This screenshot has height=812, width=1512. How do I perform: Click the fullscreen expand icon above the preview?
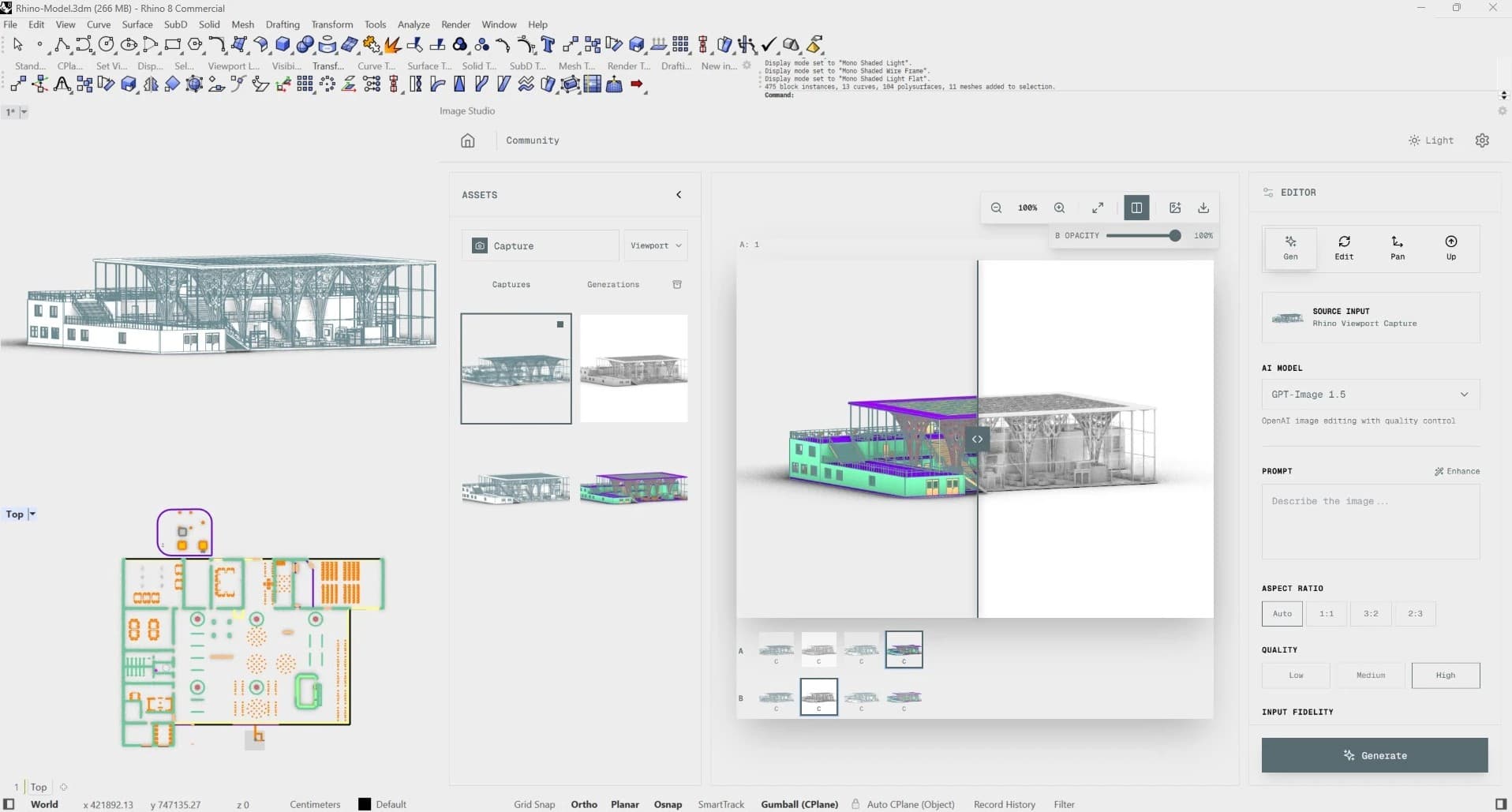pyautogui.click(x=1097, y=208)
